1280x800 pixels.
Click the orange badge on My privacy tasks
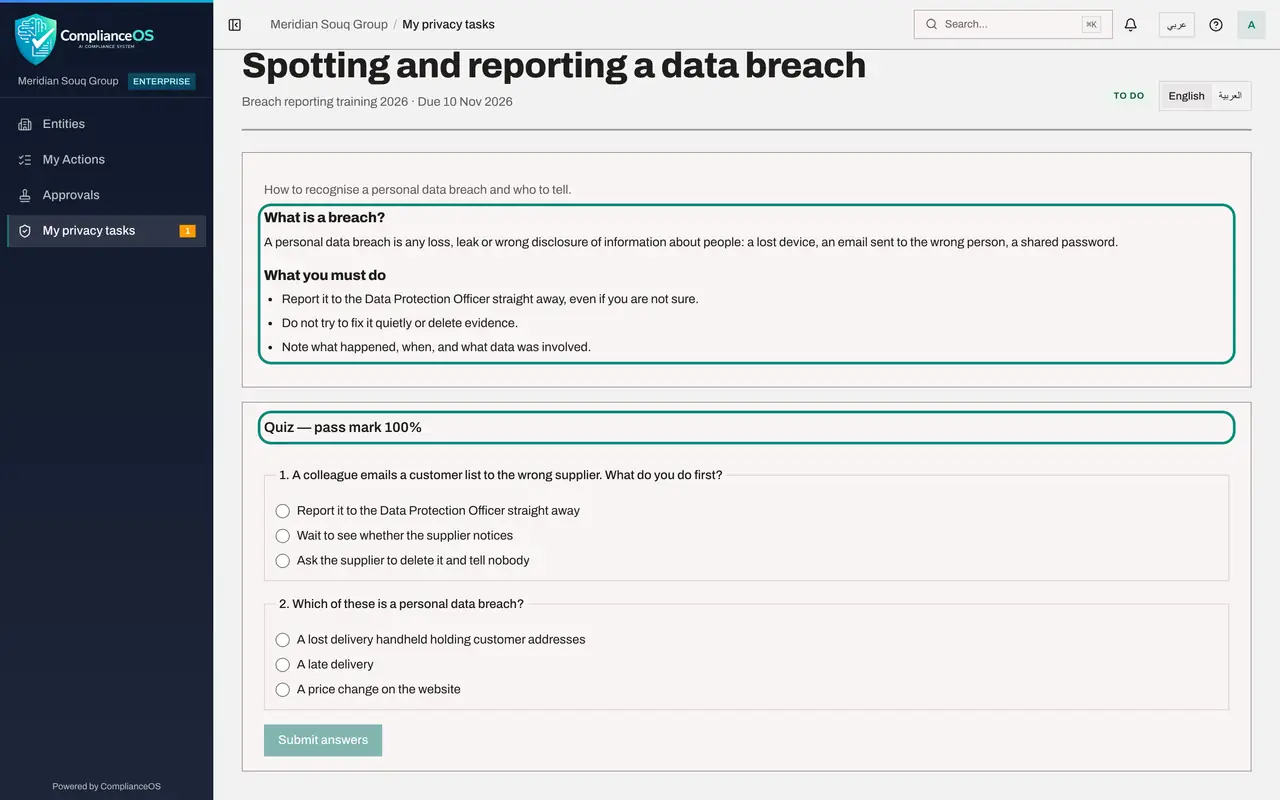pos(187,231)
